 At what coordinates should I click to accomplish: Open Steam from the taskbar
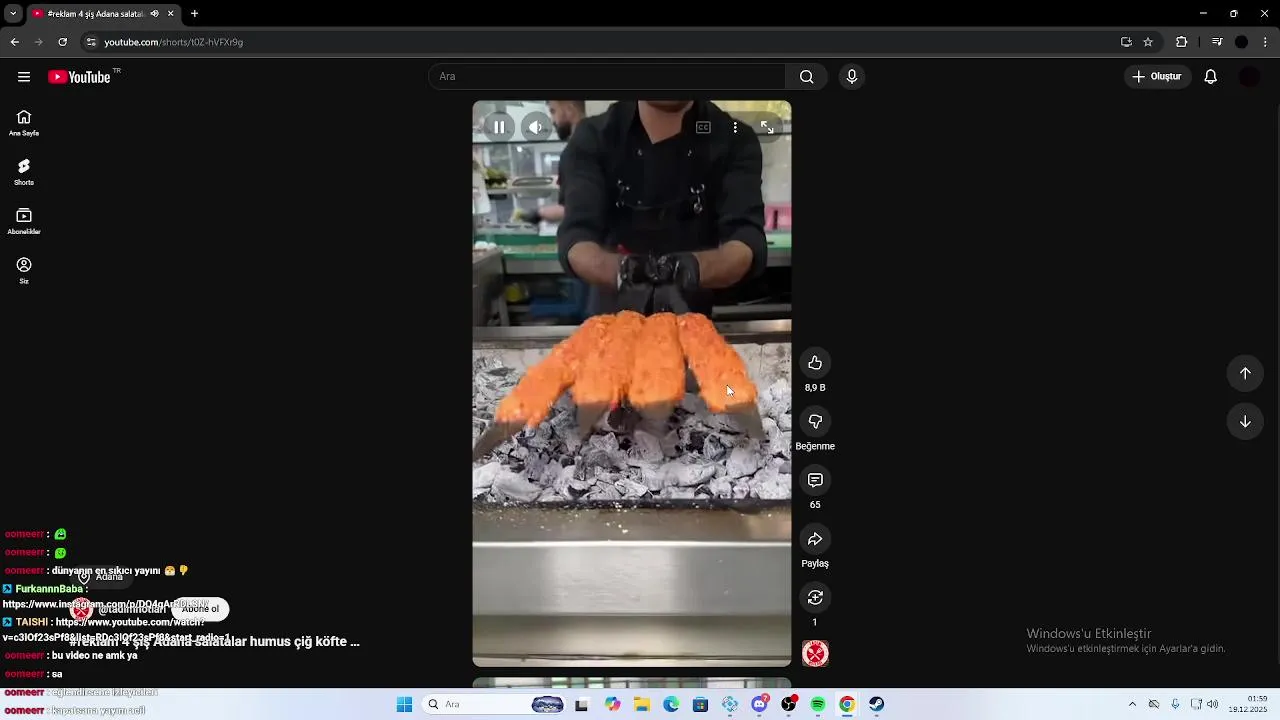(876, 704)
